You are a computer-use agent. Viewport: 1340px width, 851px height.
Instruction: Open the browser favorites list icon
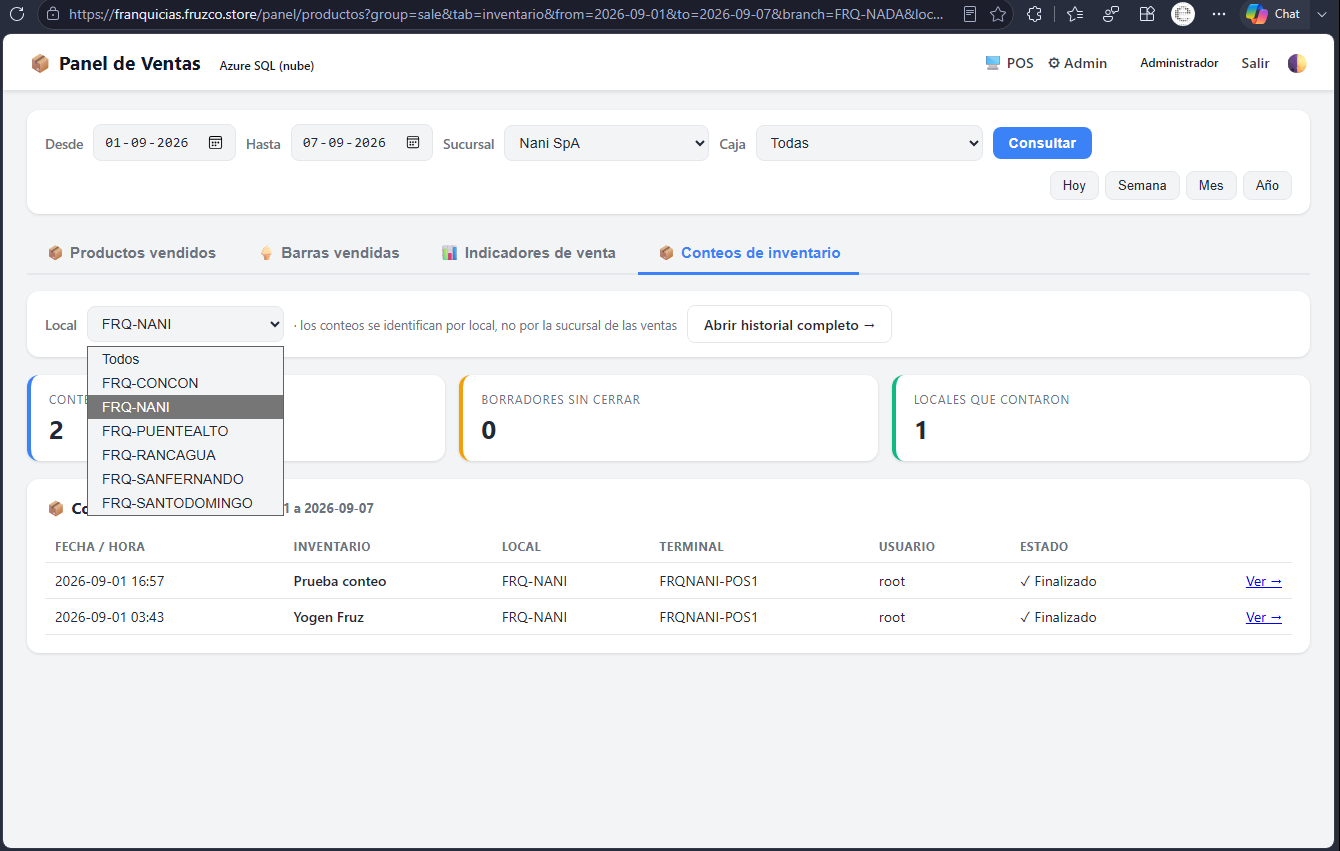coord(1075,14)
